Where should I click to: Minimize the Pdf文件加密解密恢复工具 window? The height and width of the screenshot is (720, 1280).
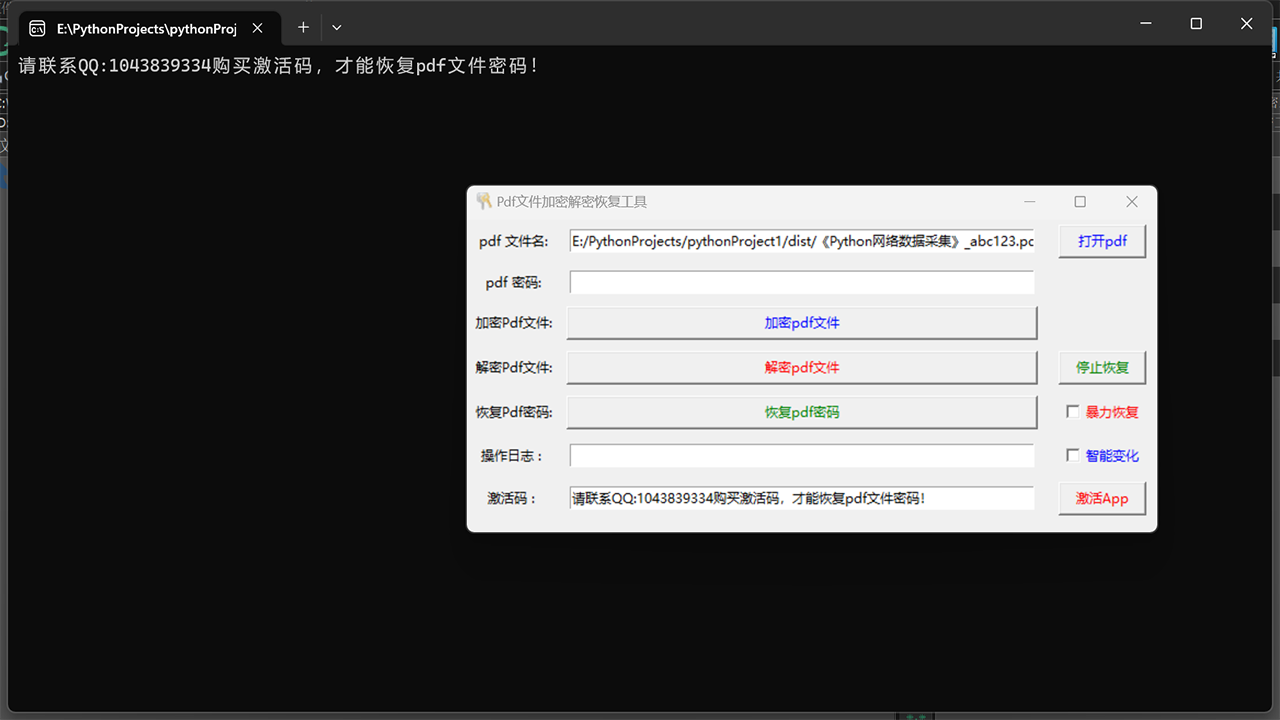point(1029,201)
